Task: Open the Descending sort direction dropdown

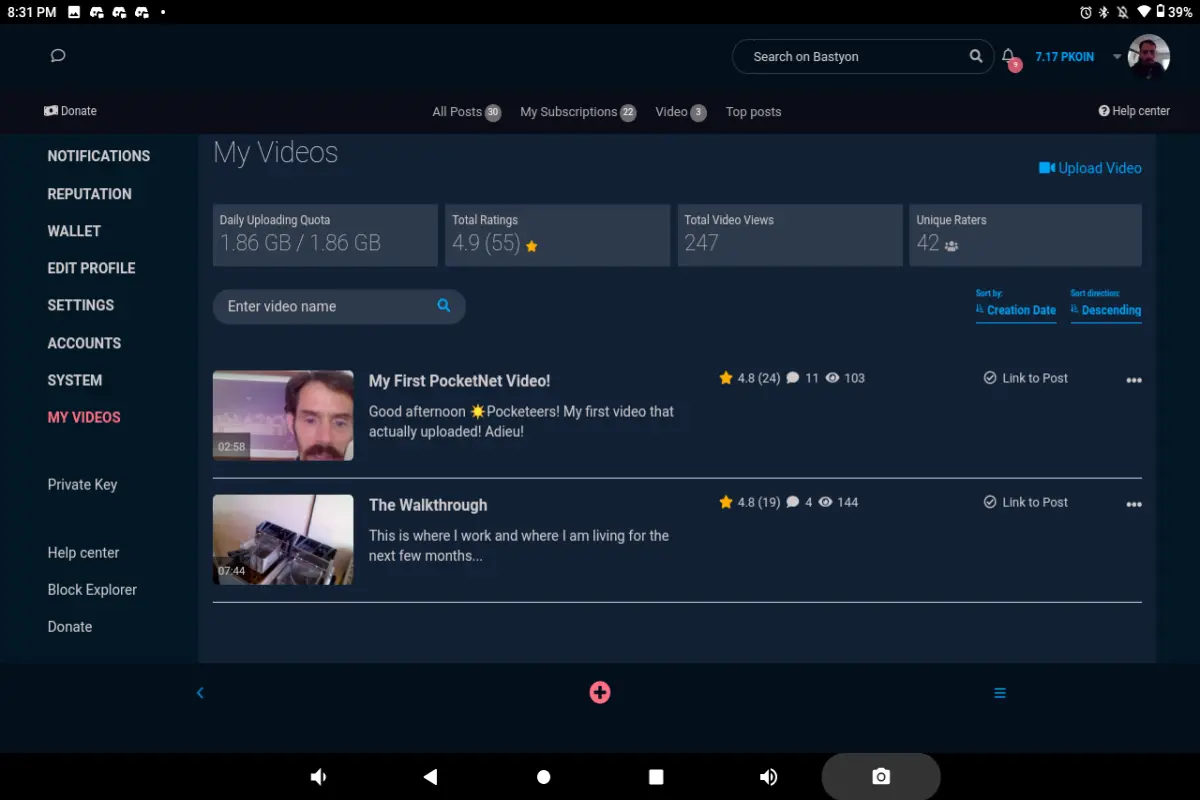Action: (1106, 310)
